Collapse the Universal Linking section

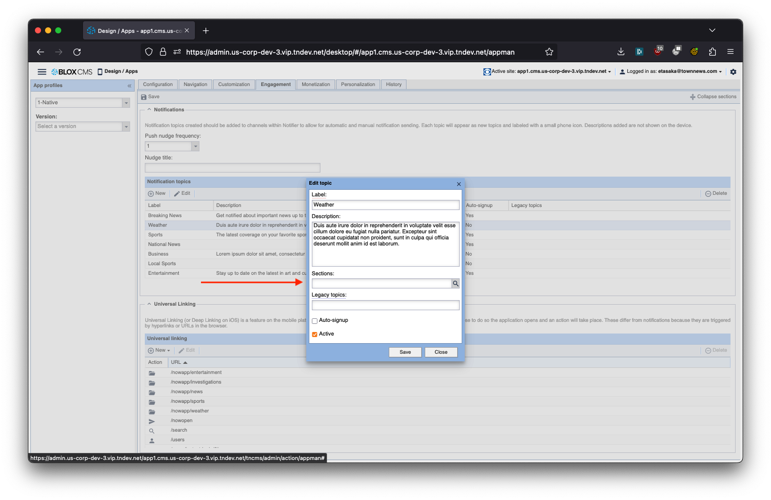coord(149,304)
